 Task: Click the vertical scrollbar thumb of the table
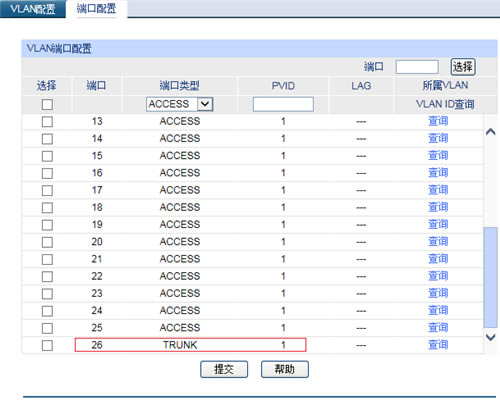[x=490, y=277]
